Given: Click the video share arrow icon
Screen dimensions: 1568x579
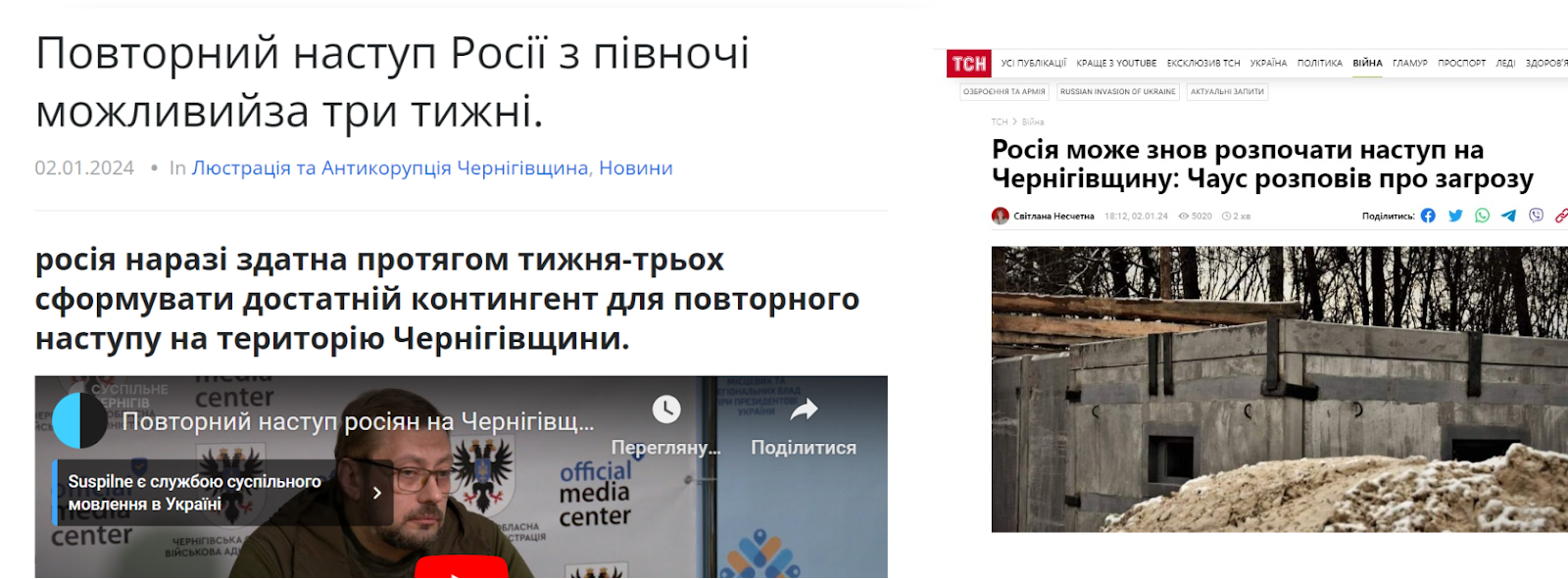Looking at the screenshot, I should coord(804,410).
